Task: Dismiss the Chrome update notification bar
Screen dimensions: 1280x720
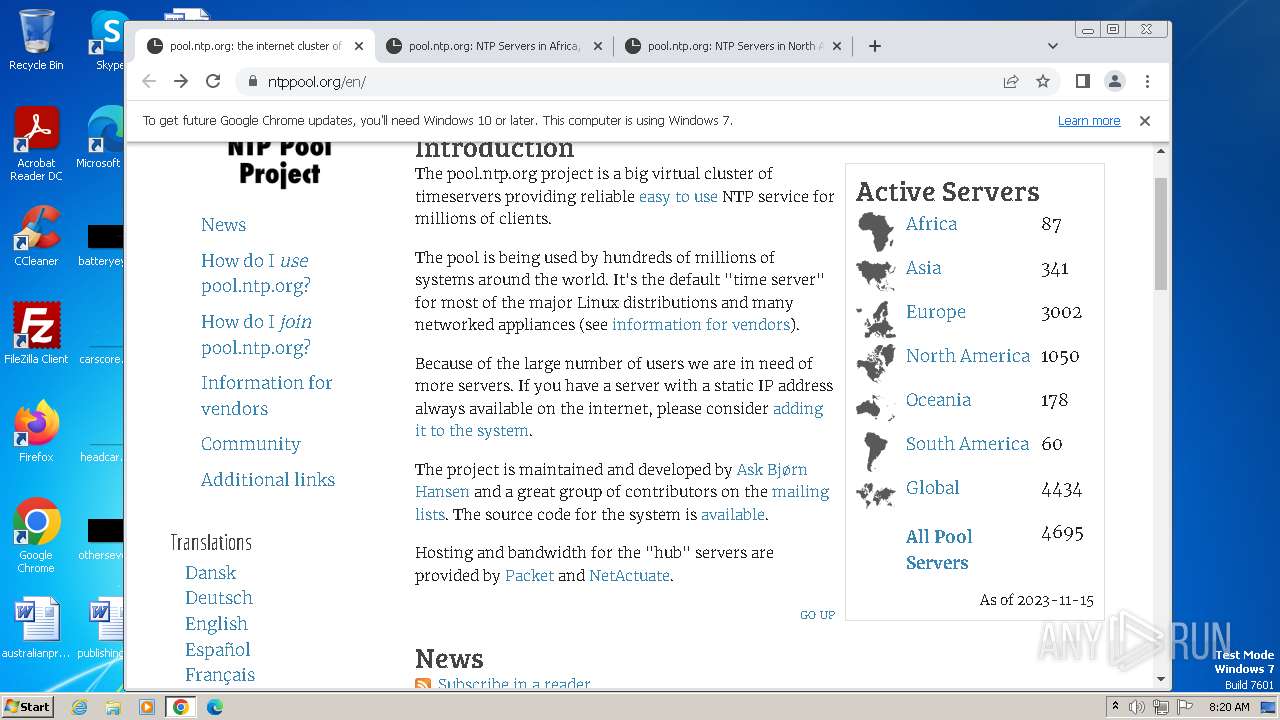Action: tap(1145, 120)
